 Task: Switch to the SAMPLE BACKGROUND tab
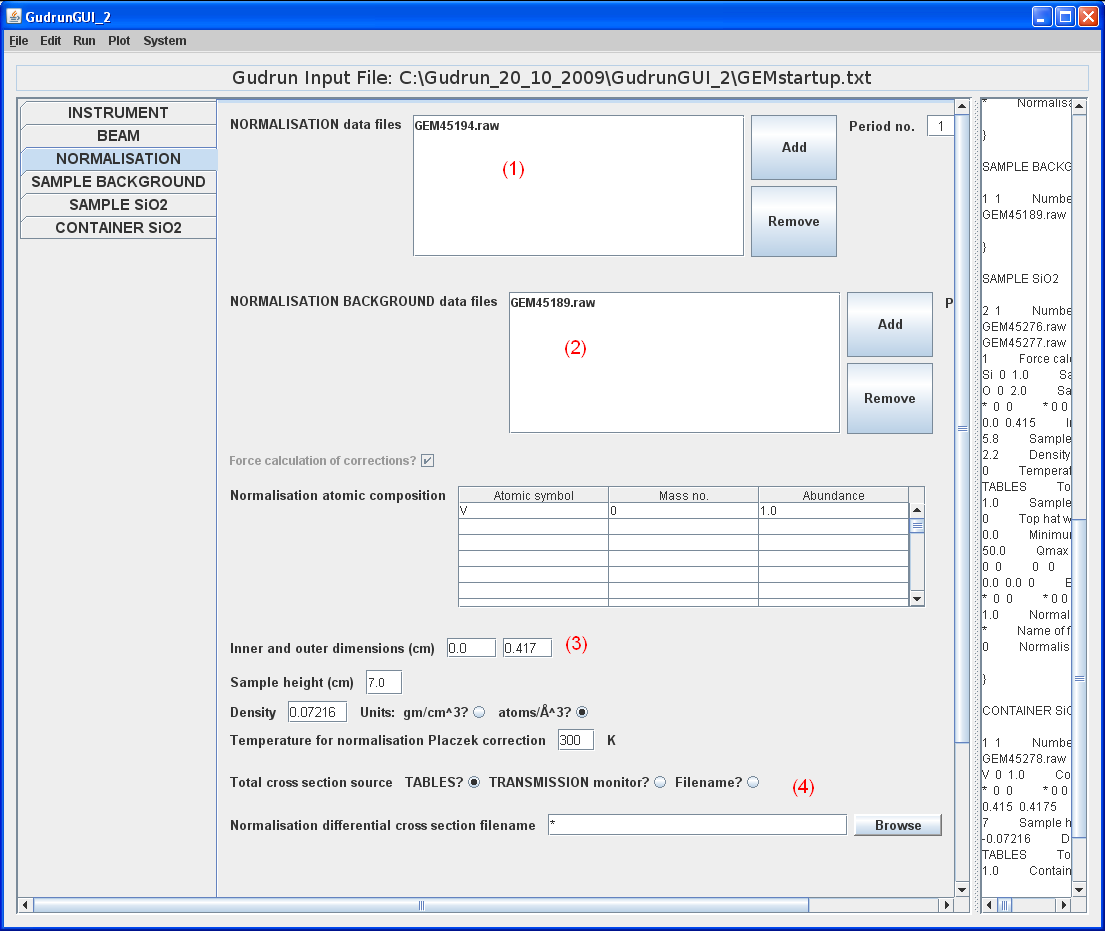coord(118,182)
